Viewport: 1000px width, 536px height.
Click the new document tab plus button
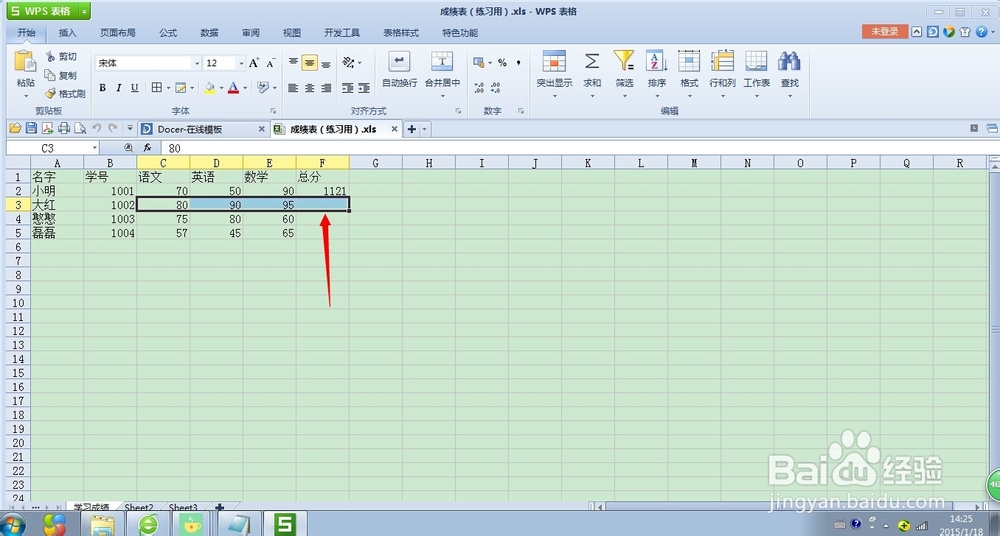click(411, 129)
